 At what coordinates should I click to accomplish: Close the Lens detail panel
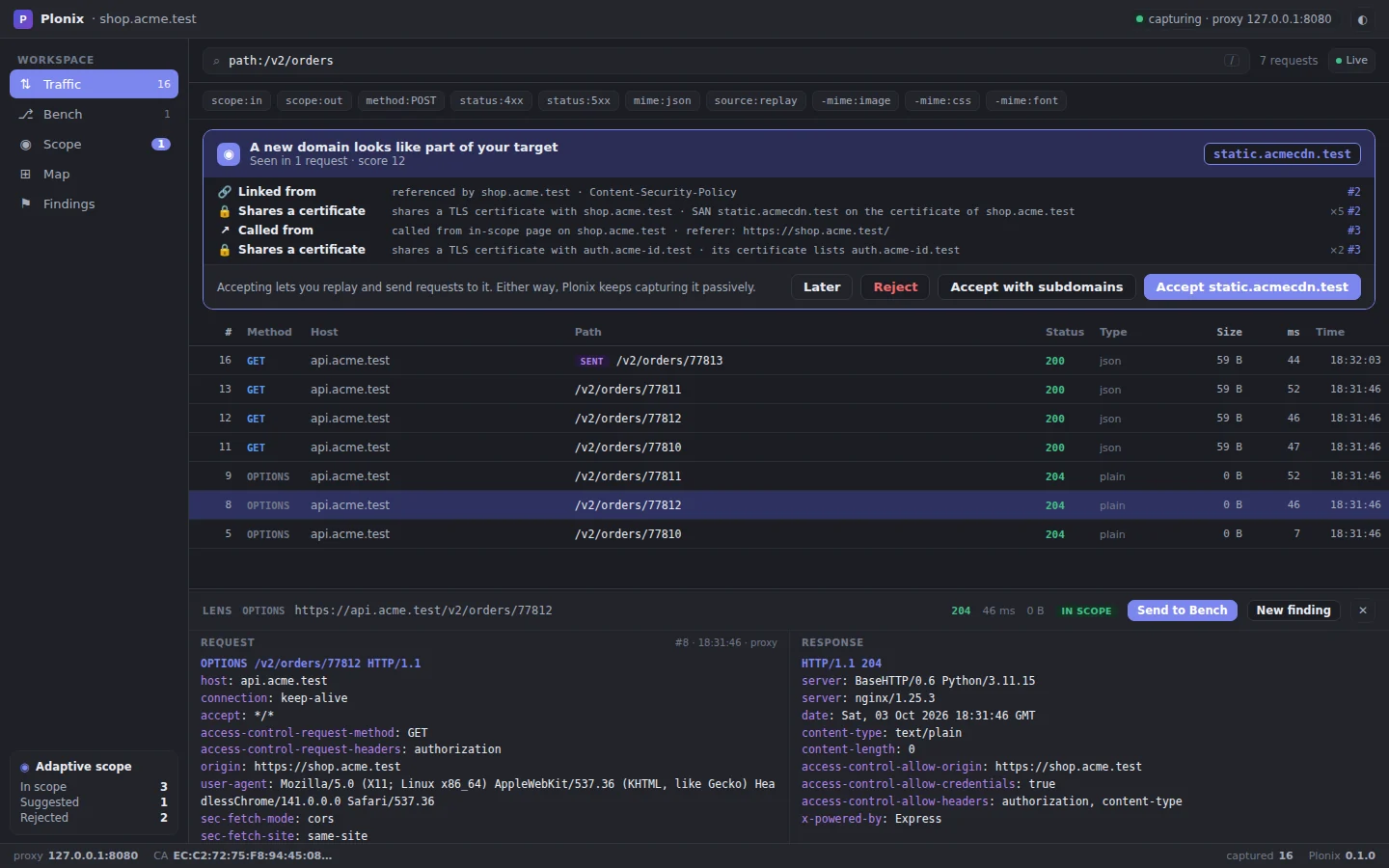pyautogui.click(x=1363, y=610)
